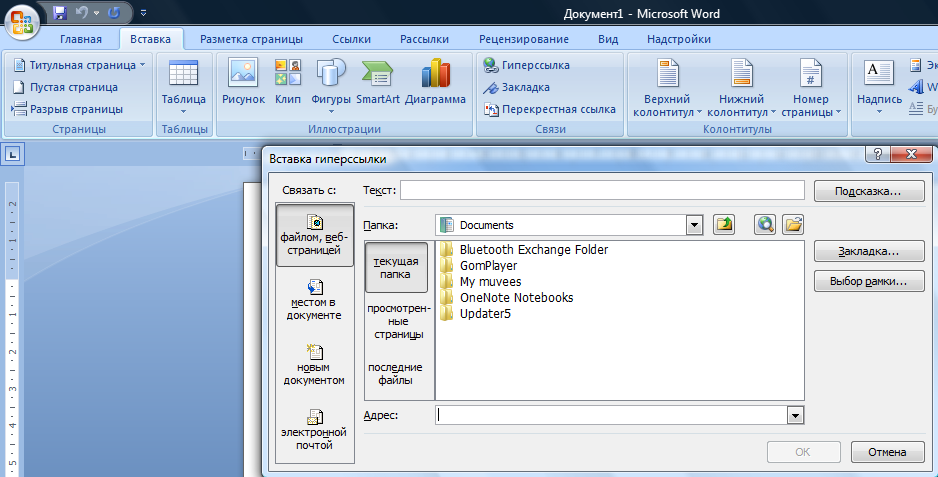Screen dimensions: 938x477
Task: Insert a SmartArt graphic
Action: click(x=377, y=83)
